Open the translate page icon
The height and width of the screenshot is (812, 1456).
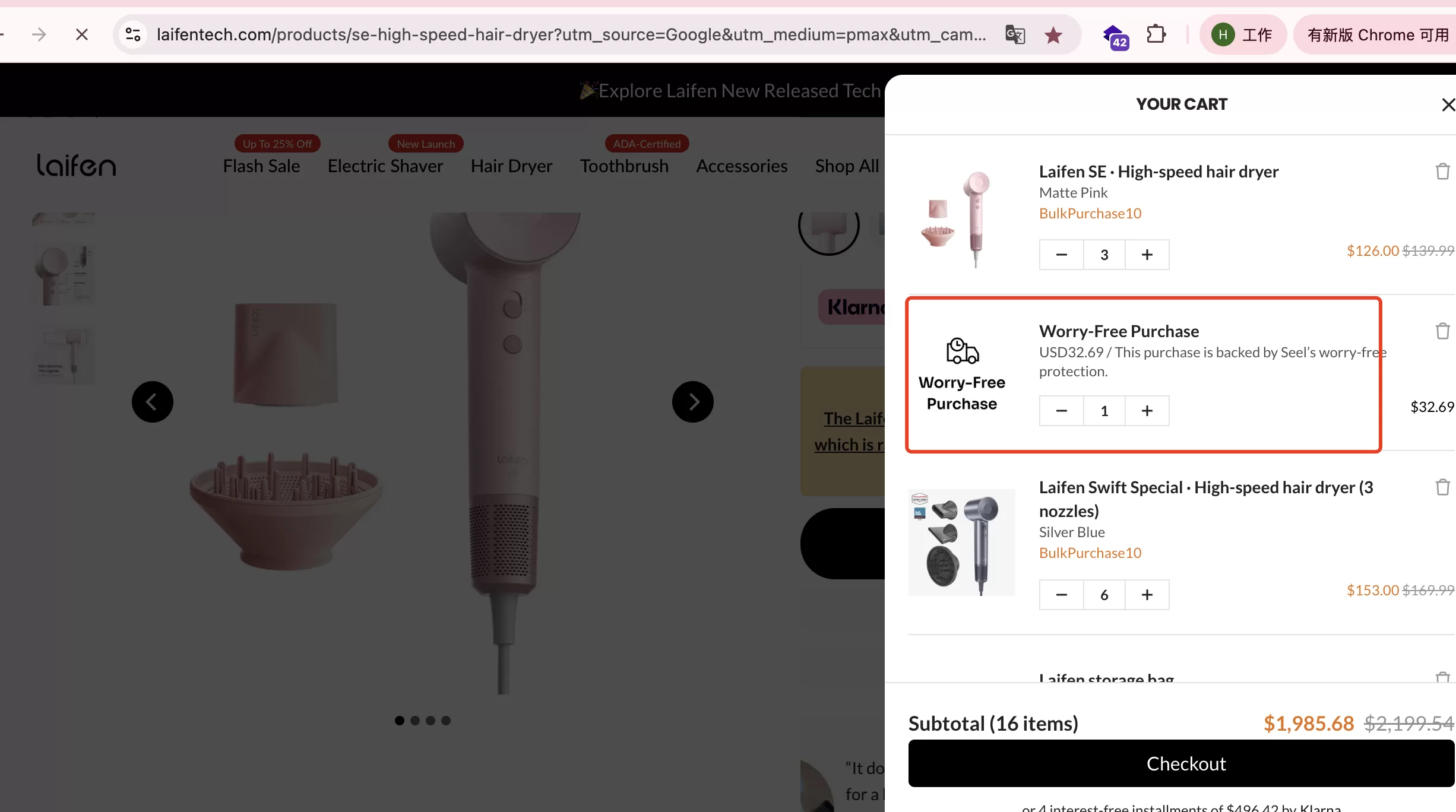[x=1015, y=35]
